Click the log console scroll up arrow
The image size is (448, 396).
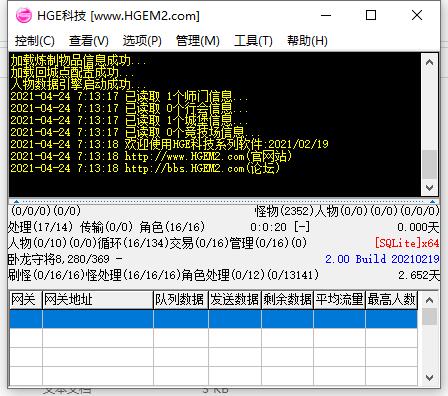pos(429,62)
